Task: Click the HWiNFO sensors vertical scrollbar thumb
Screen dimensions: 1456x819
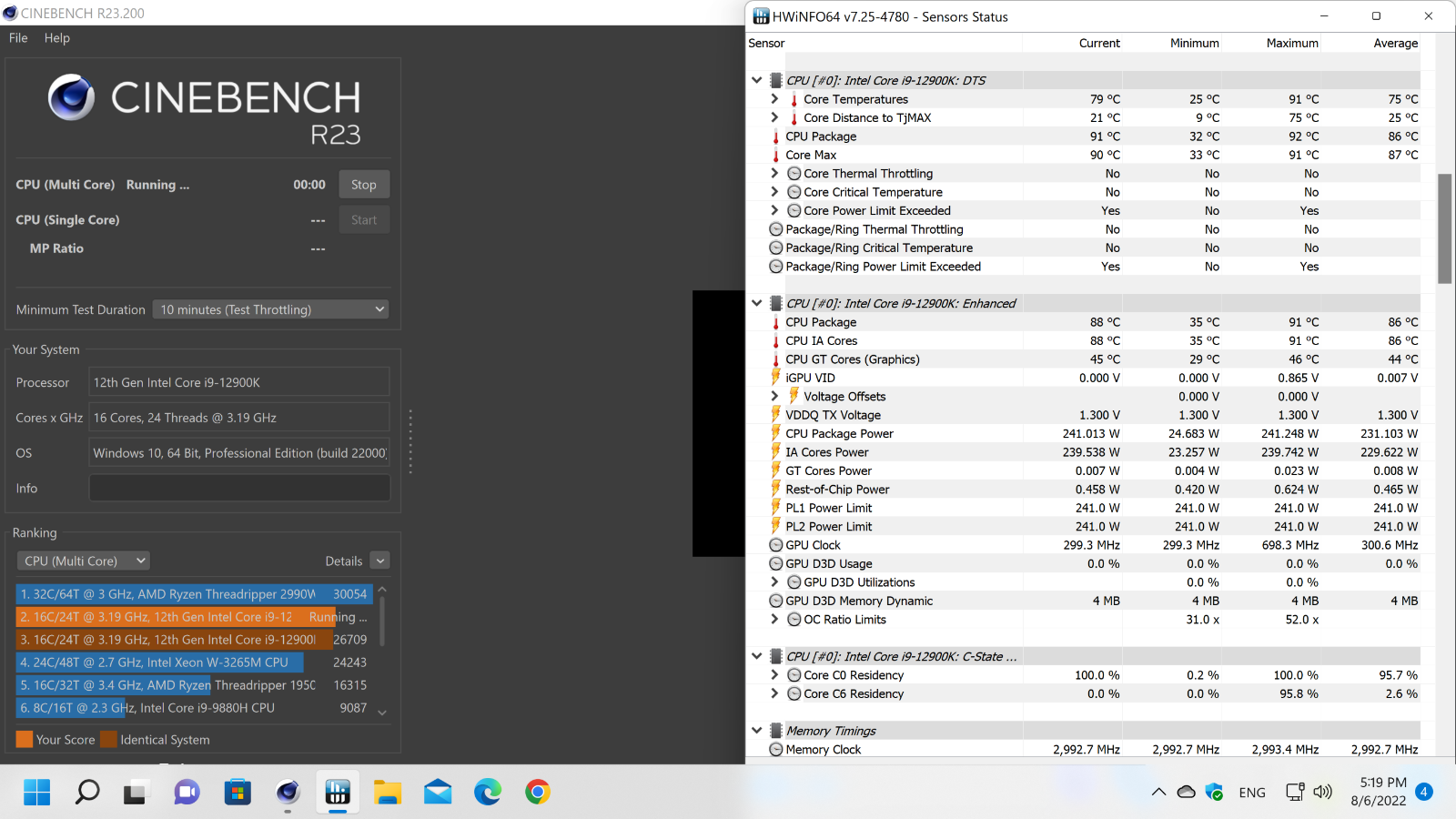Action: click(1444, 228)
